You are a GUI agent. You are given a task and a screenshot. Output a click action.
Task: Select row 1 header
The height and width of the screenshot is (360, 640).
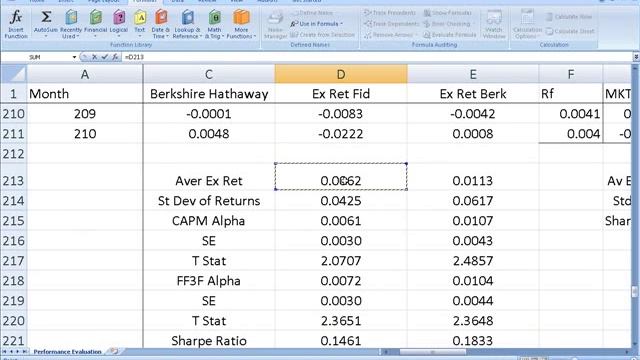[x=13, y=93]
